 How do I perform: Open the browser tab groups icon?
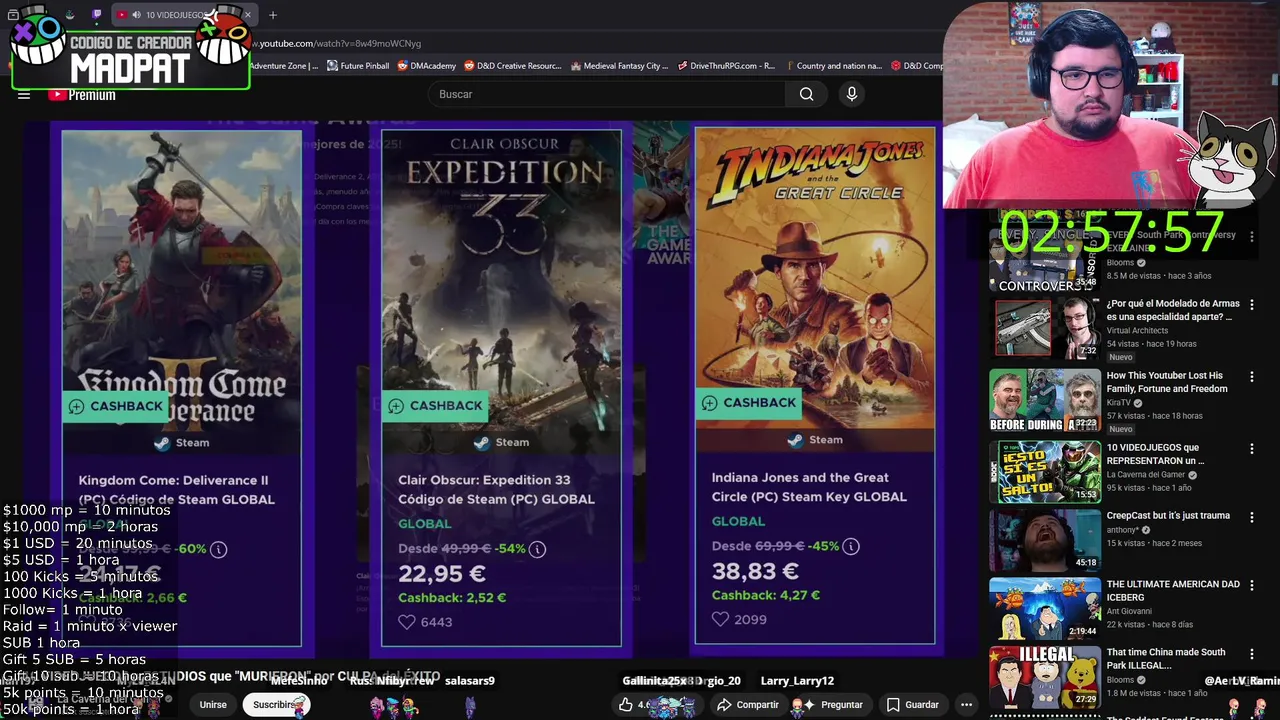pos(13,15)
